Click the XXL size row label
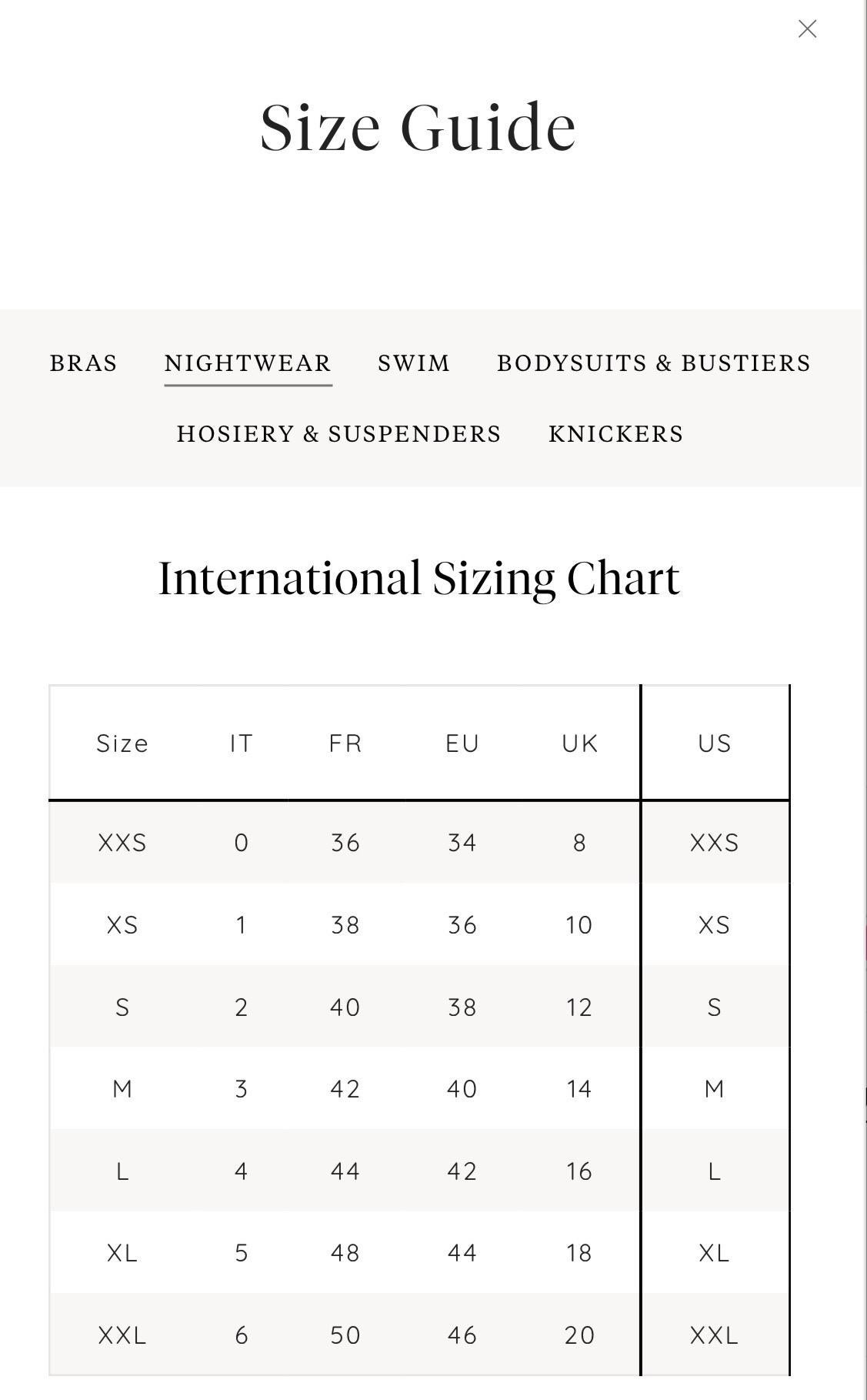This screenshot has width=867, height=1400. (122, 1335)
